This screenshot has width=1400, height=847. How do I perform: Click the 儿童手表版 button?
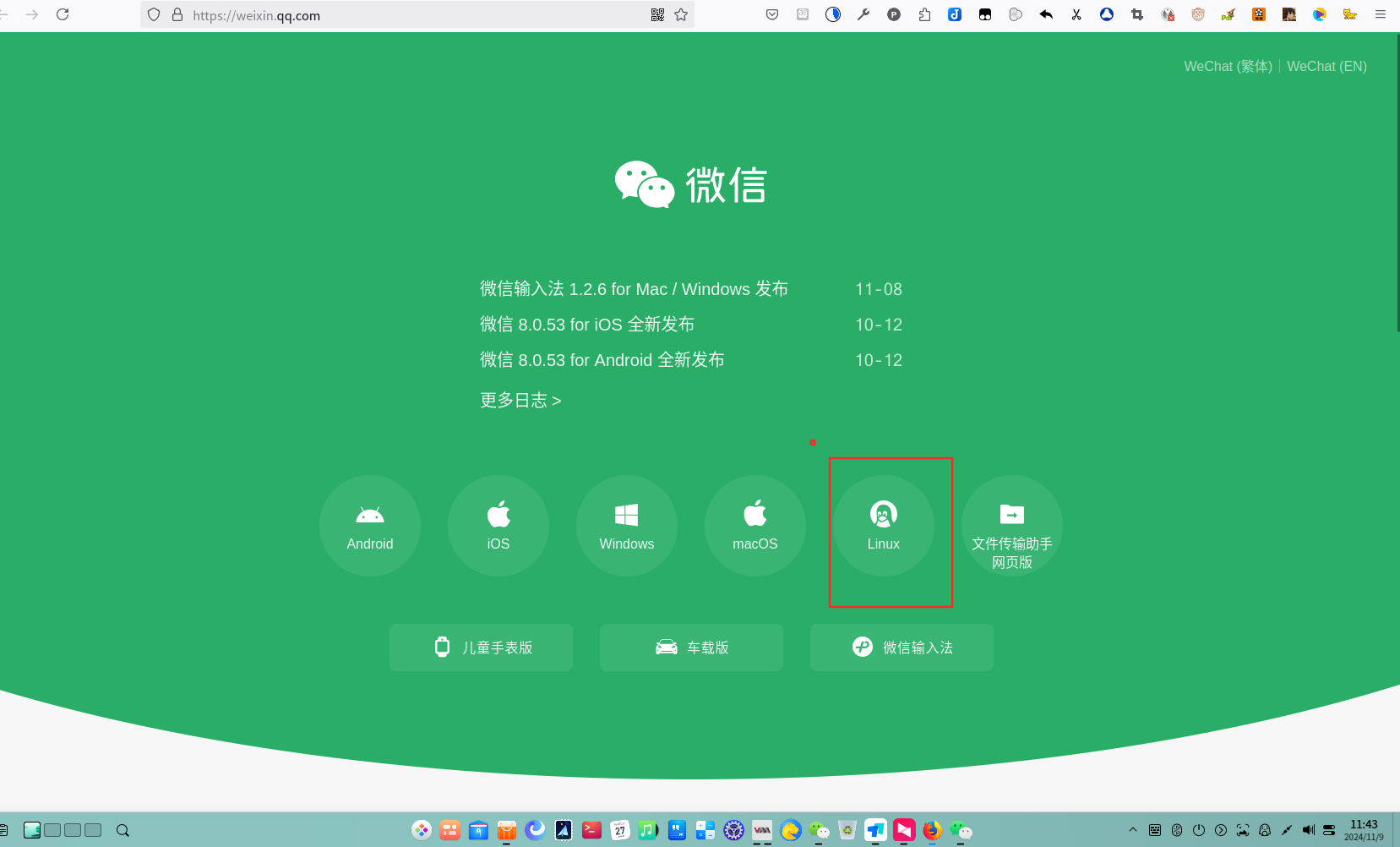(x=481, y=648)
